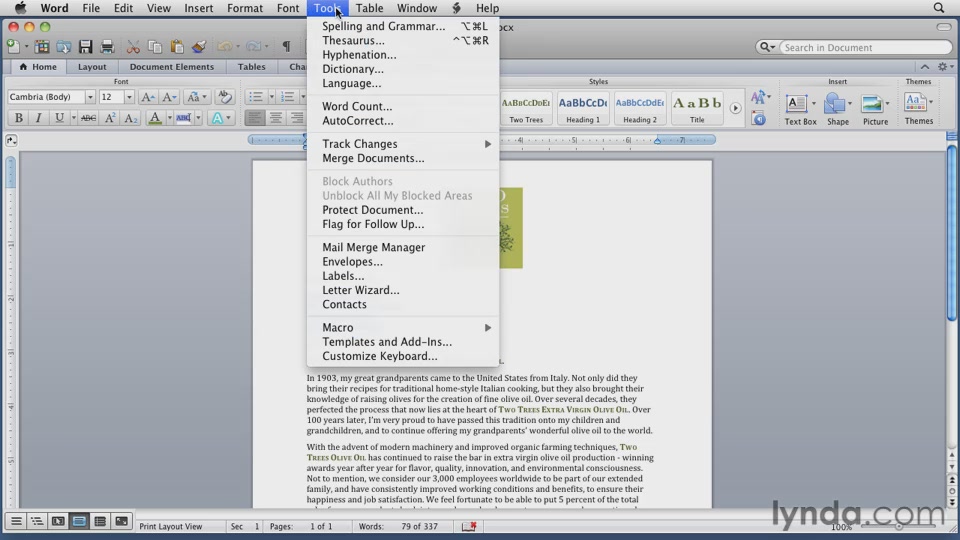Toggle Italic formatting
This screenshot has height=540, width=960.
point(38,118)
